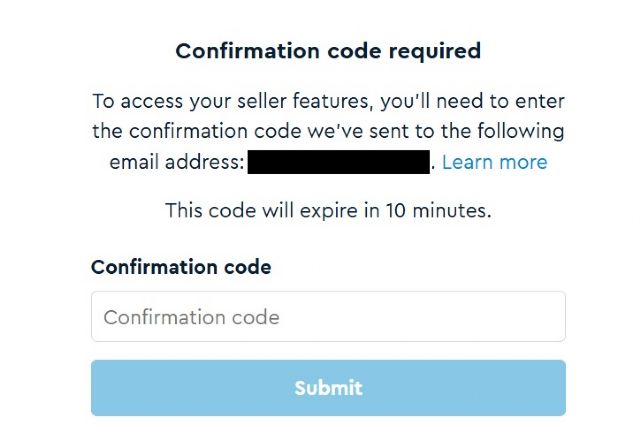Open the Learn more link
Screen dimensions: 640x440
click(494, 162)
